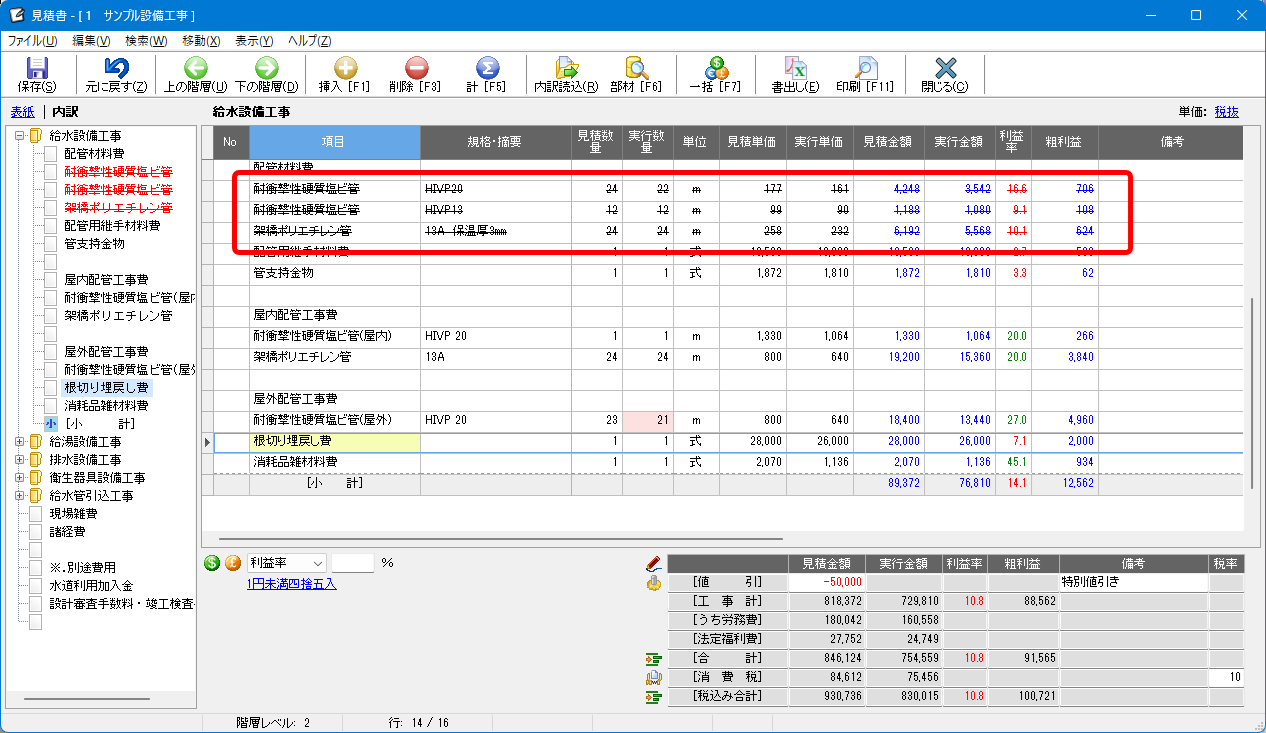This screenshot has width=1266, height=733.
Task: Click the main table's vertical scrollbar
Action: click(1250, 392)
